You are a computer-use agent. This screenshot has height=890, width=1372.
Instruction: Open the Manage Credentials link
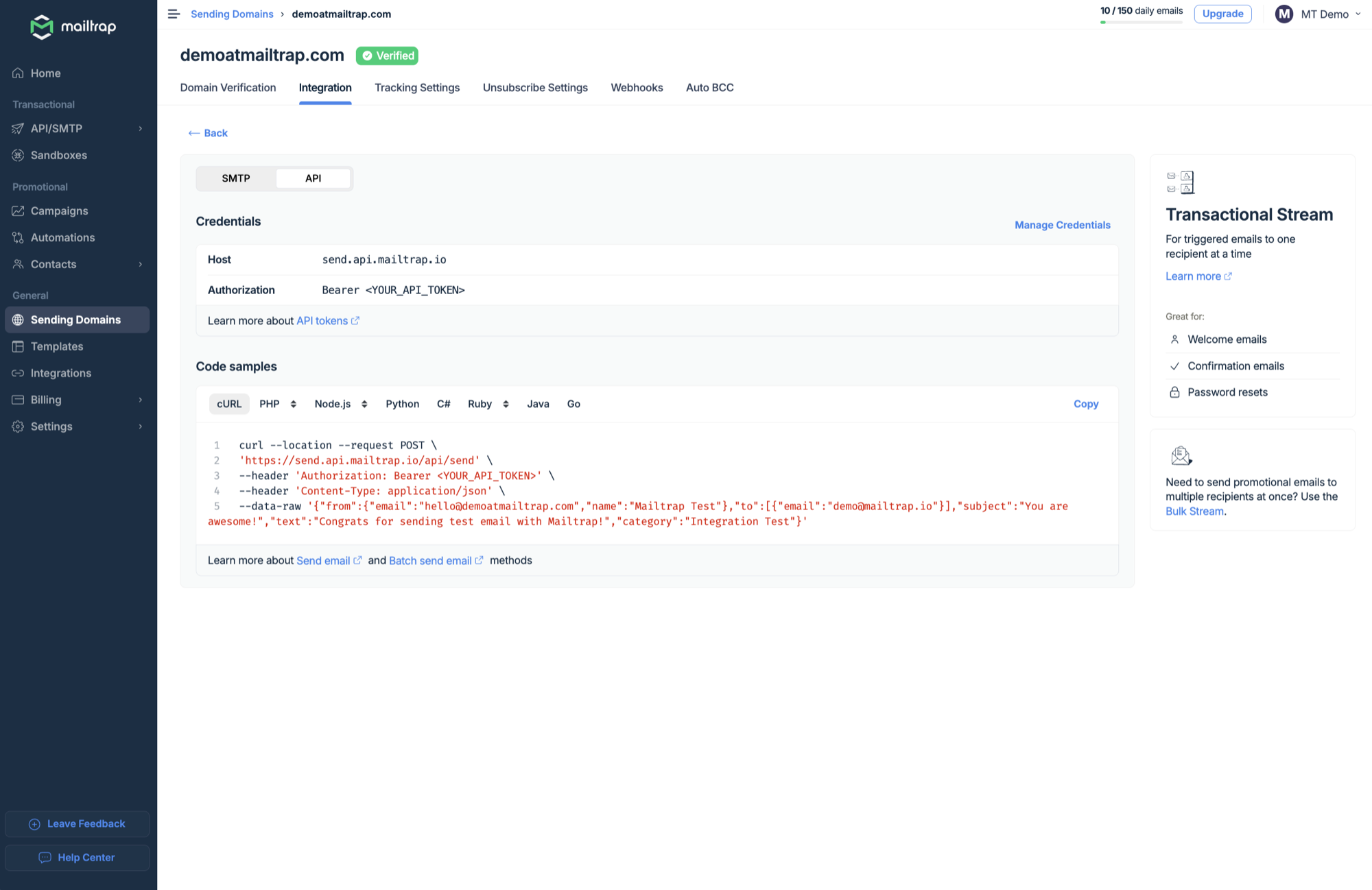coord(1062,225)
